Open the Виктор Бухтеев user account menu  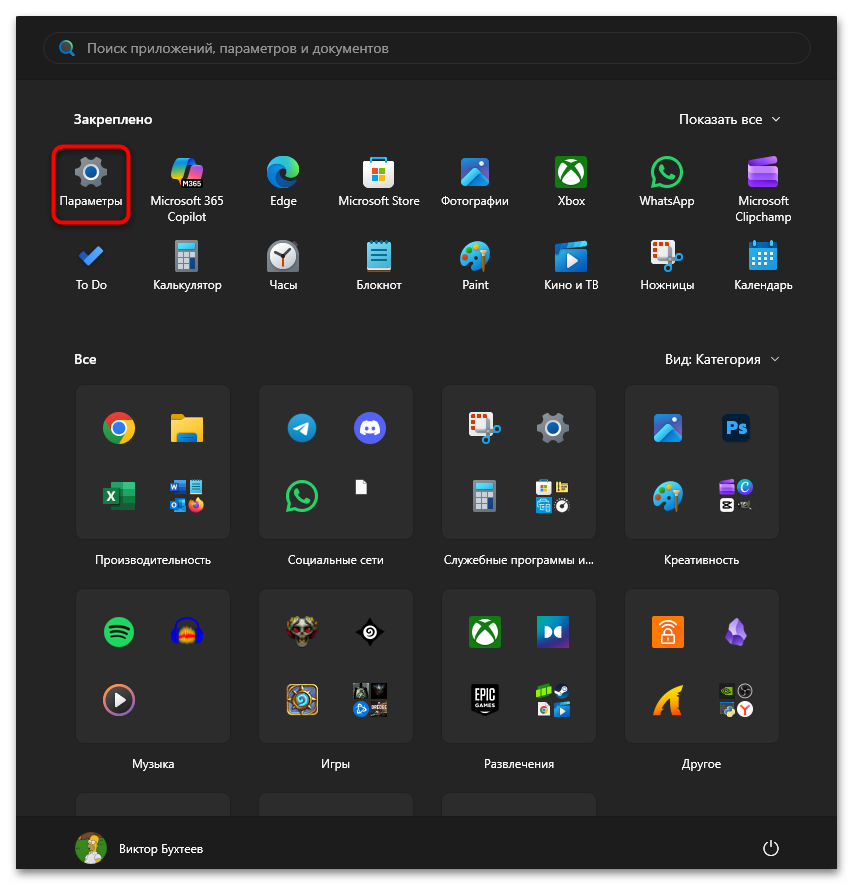pos(139,848)
